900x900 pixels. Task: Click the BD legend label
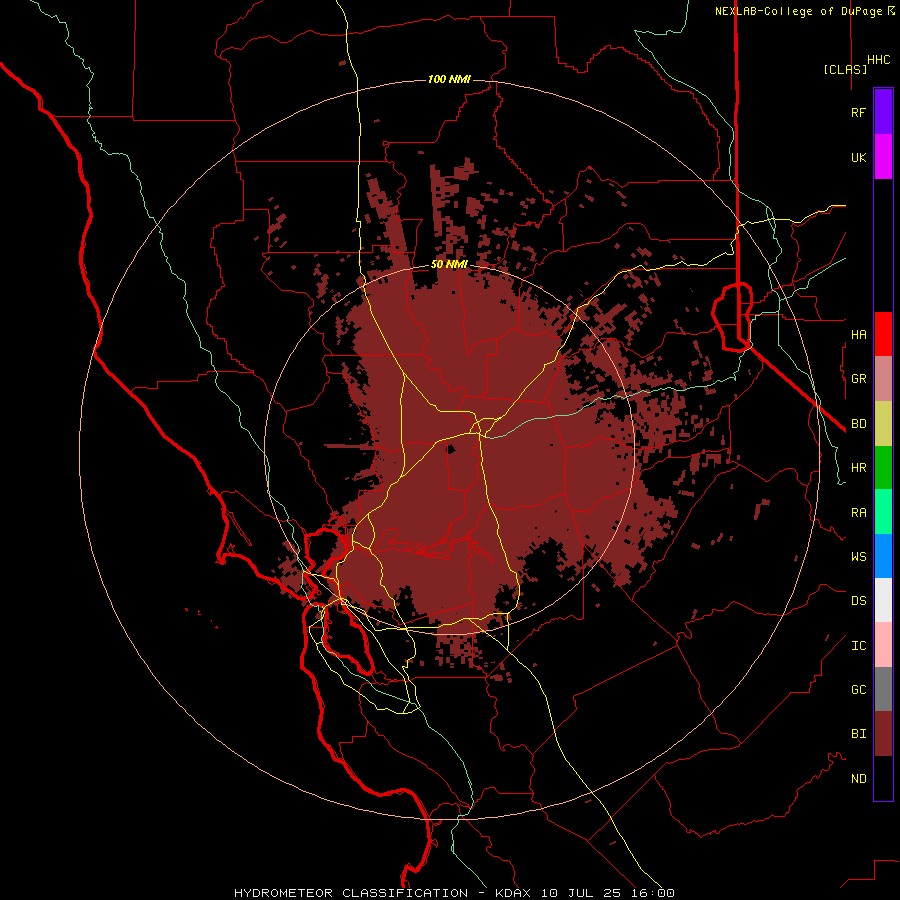pos(858,424)
